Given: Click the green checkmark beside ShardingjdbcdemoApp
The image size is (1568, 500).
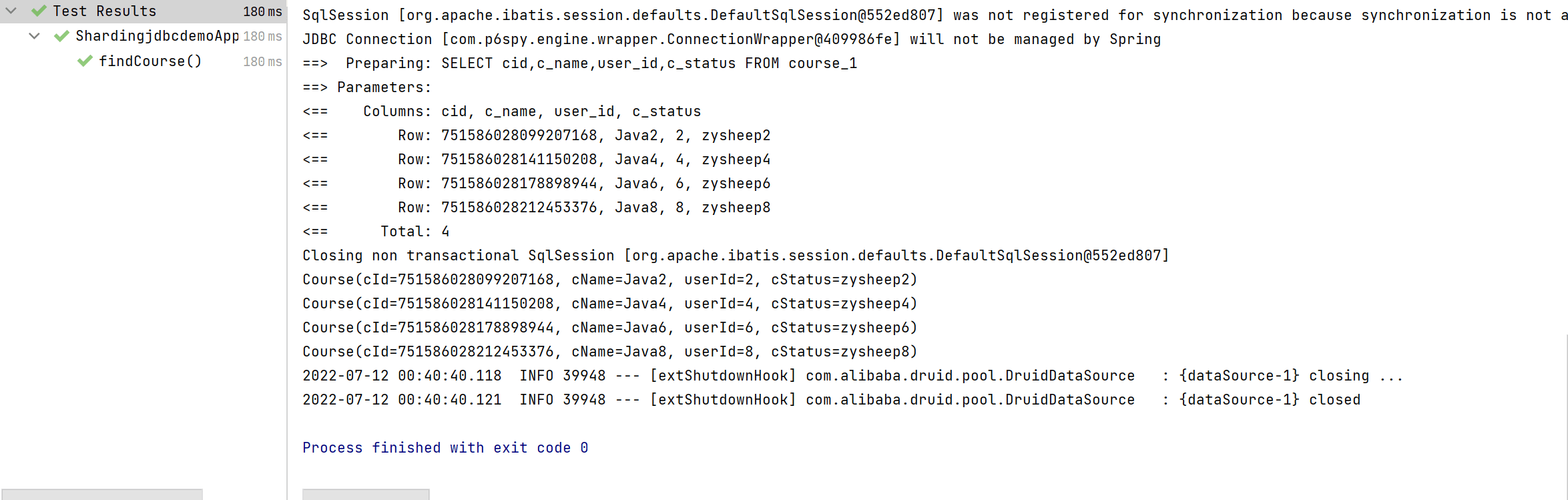Looking at the screenshot, I should [62, 36].
